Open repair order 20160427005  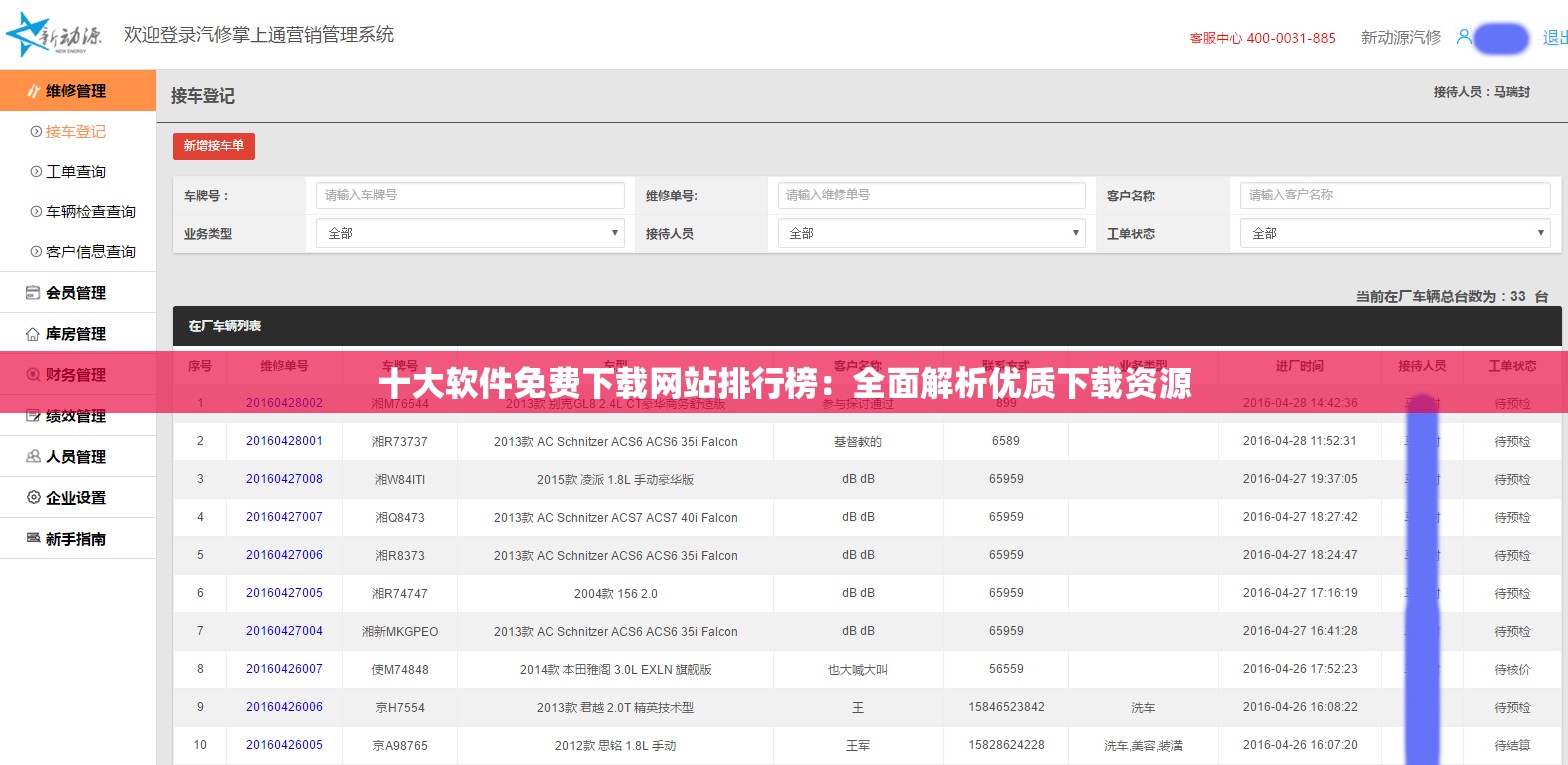pos(284,593)
